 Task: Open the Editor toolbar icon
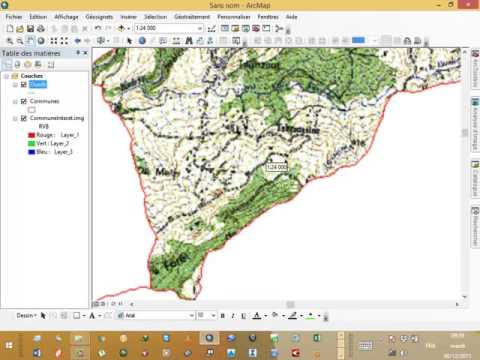tap(211, 29)
